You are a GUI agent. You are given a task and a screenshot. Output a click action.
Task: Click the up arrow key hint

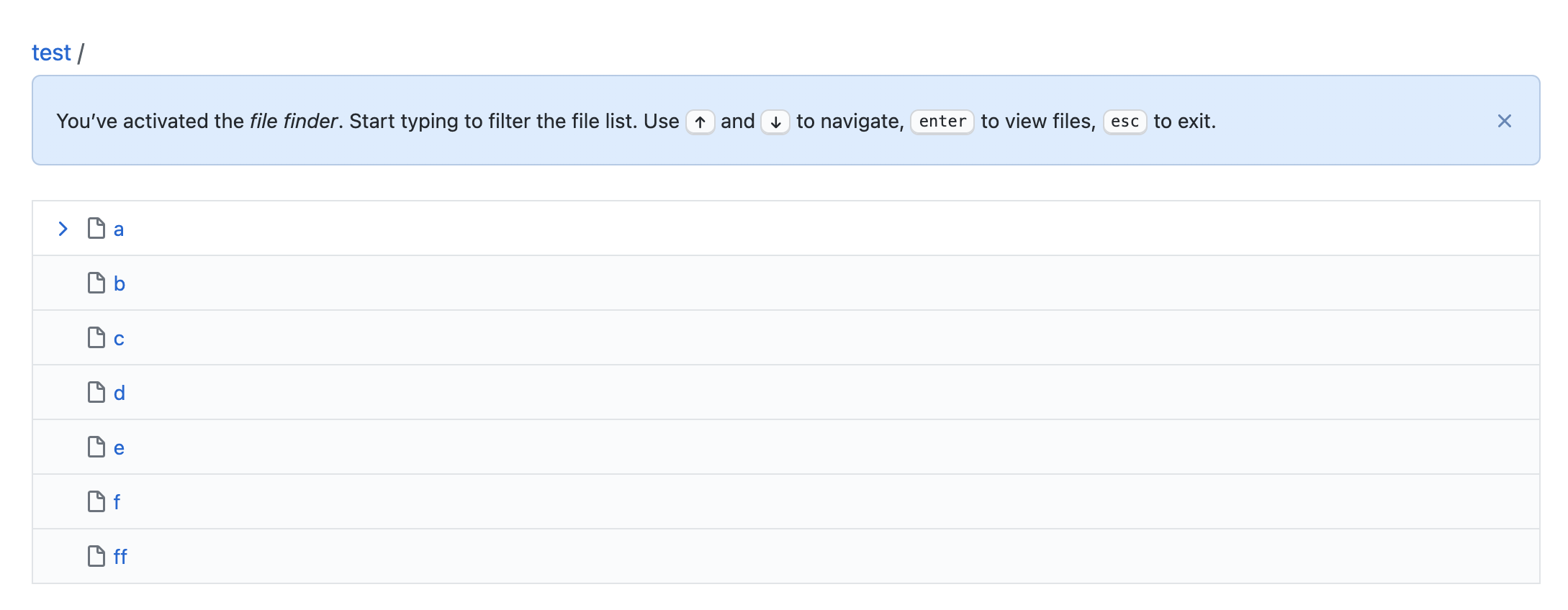700,122
